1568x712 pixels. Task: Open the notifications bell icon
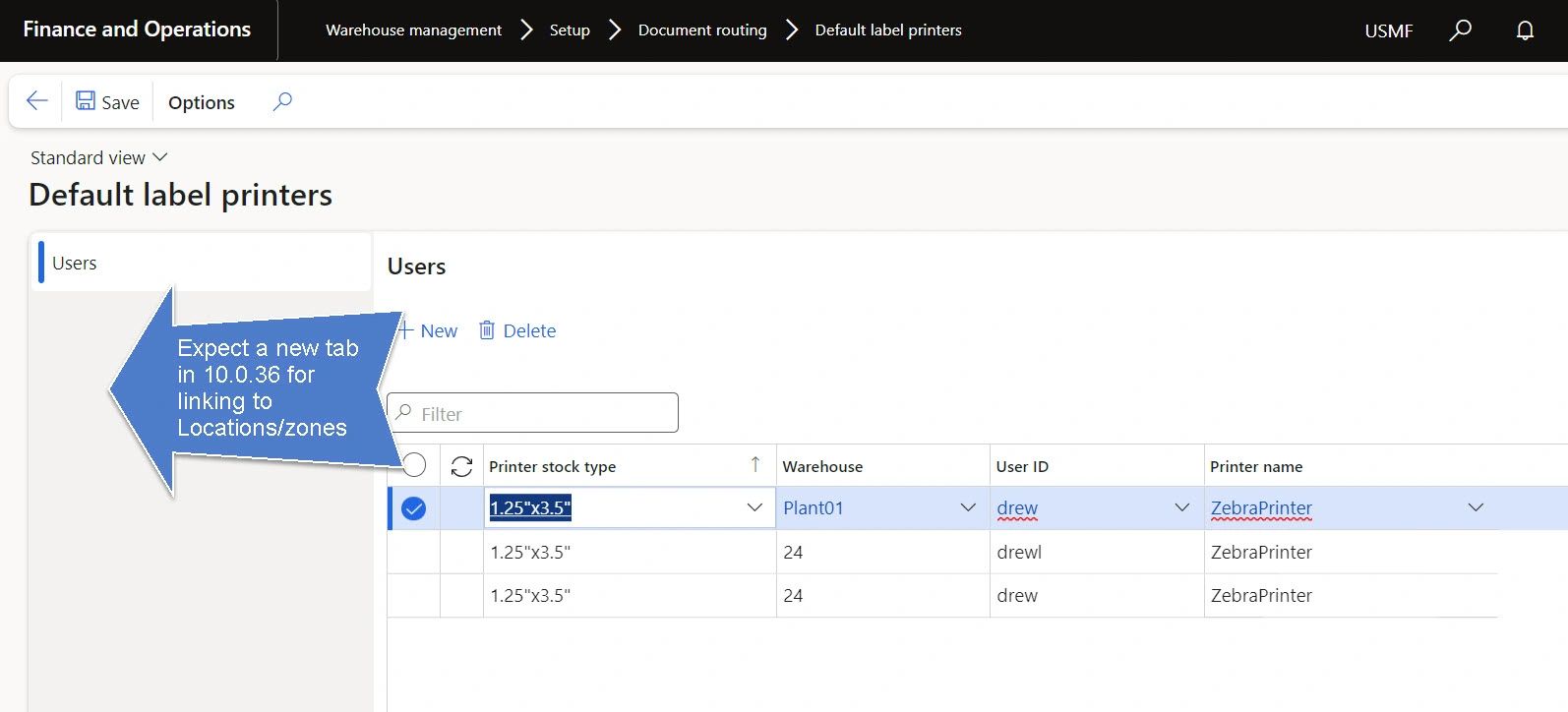[1525, 30]
